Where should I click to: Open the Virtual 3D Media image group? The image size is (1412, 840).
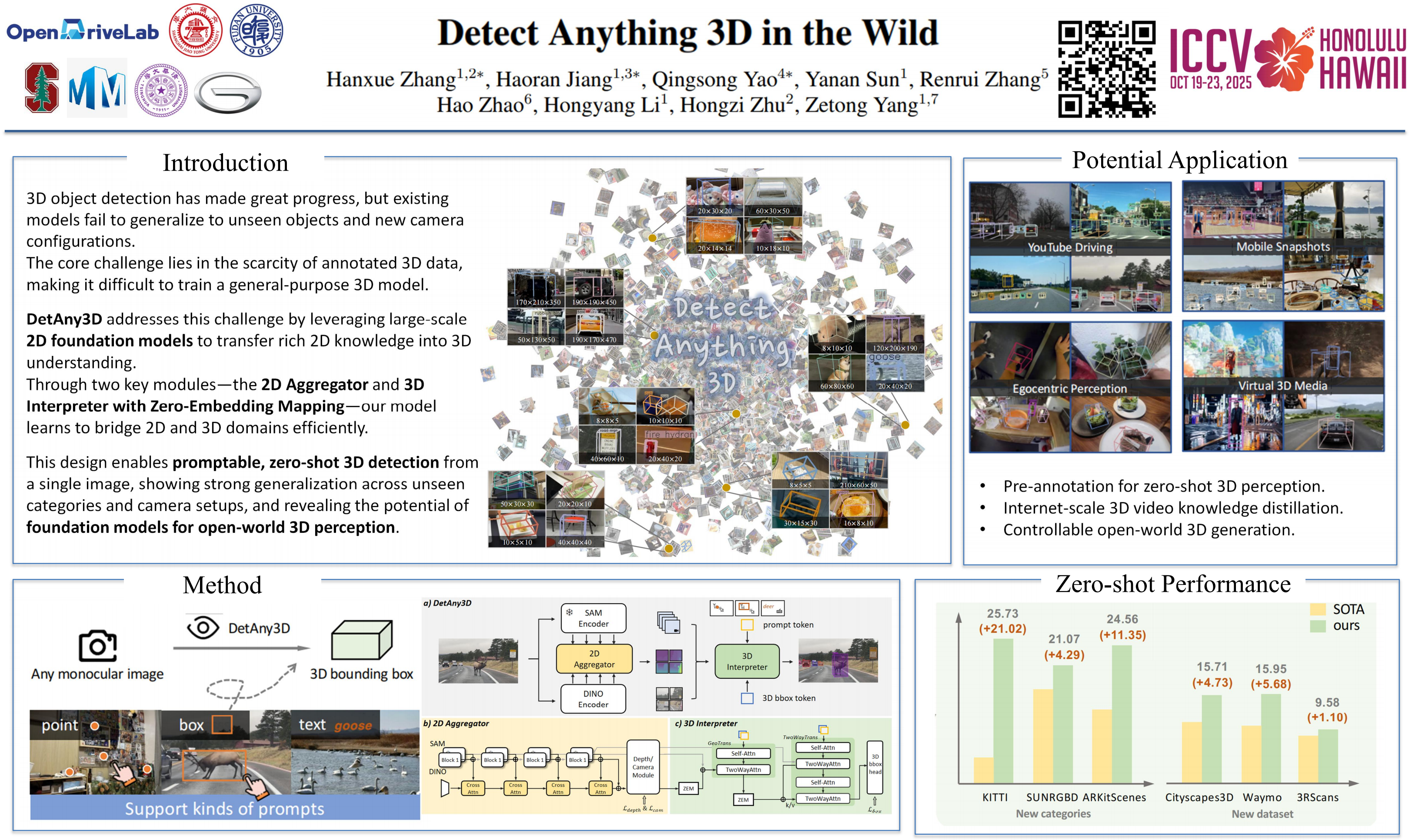click(x=1282, y=385)
